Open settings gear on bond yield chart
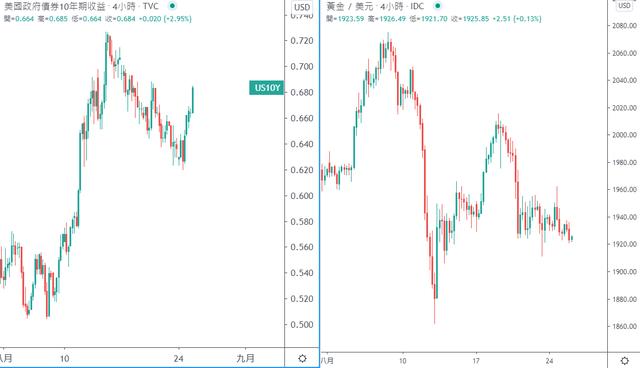This screenshot has width=640, height=368. [x=302, y=358]
